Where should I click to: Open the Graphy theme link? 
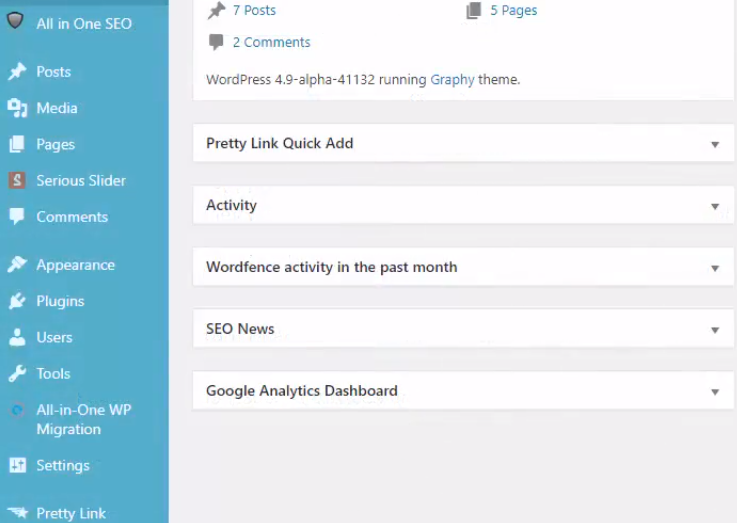453,79
